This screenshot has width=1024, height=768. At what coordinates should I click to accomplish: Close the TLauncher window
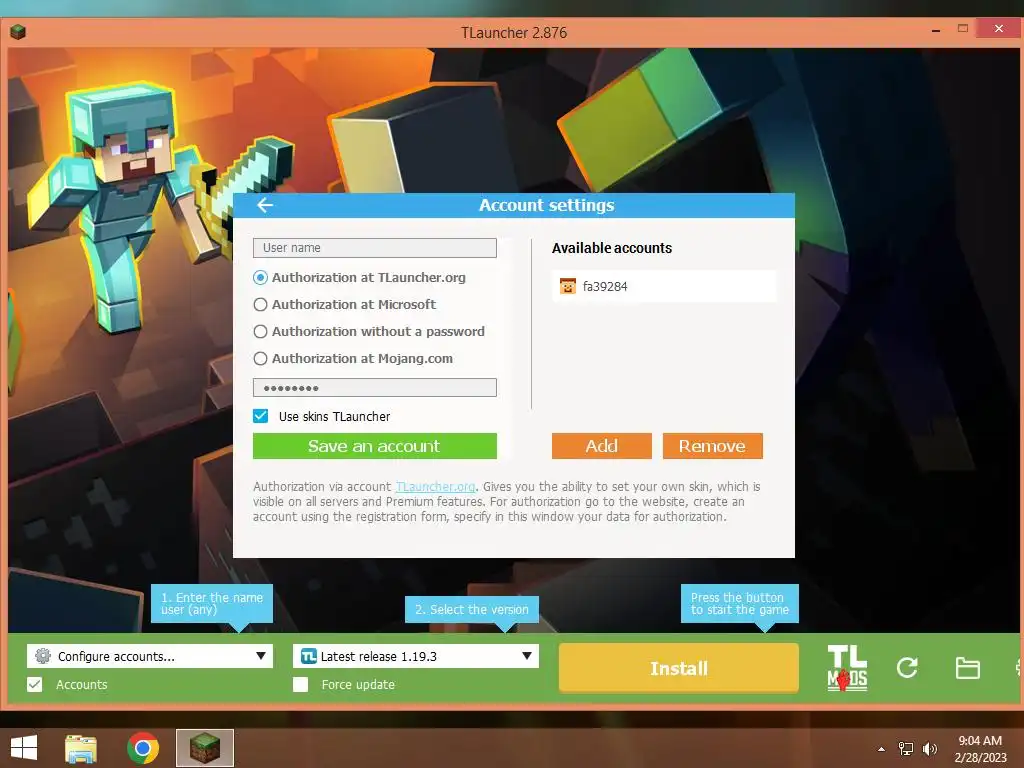[x=999, y=29]
